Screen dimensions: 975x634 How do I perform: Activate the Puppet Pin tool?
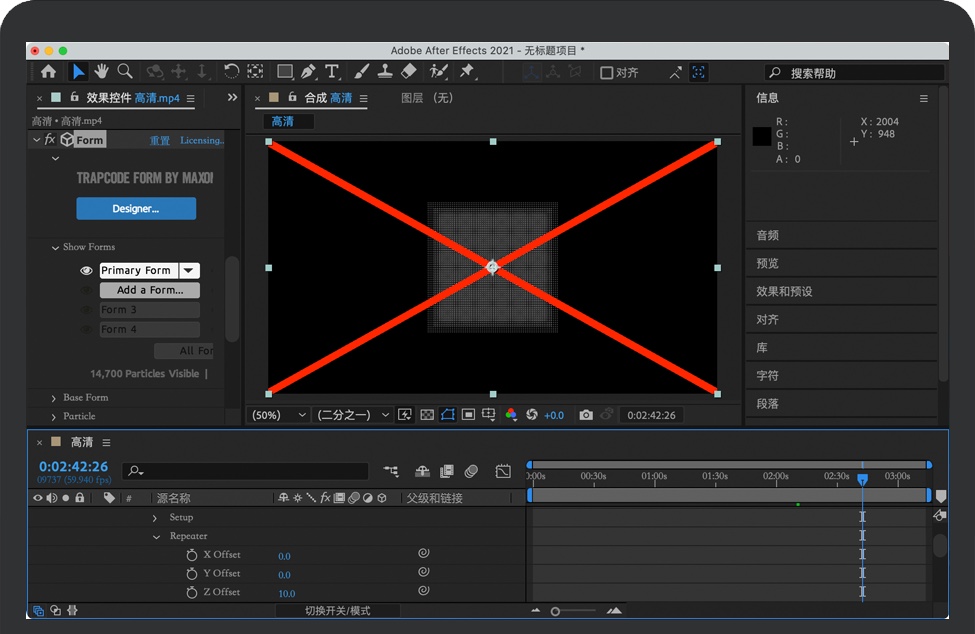[466, 71]
